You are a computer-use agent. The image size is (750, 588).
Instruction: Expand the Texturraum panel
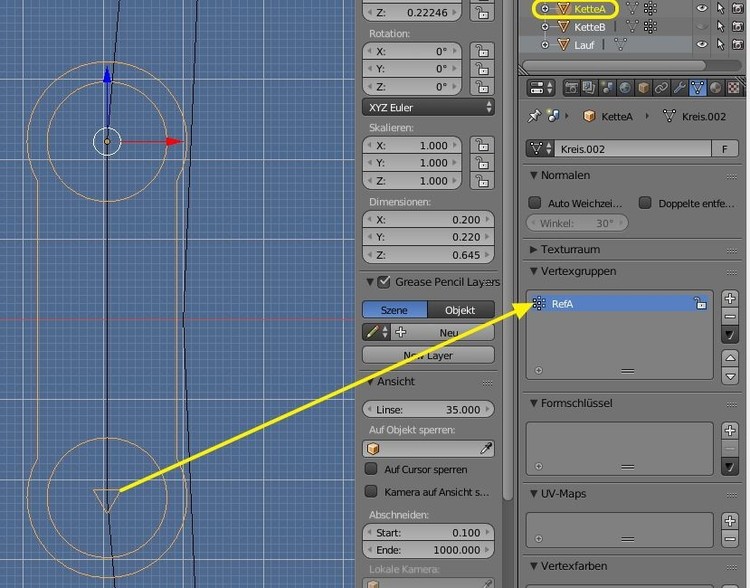(534, 249)
